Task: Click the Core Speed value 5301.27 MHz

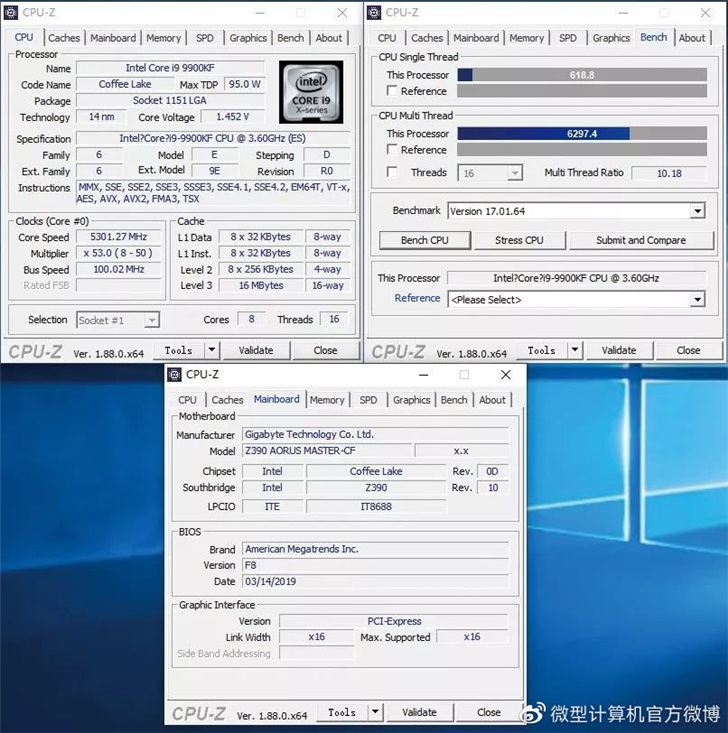Action: click(x=119, y=237)
